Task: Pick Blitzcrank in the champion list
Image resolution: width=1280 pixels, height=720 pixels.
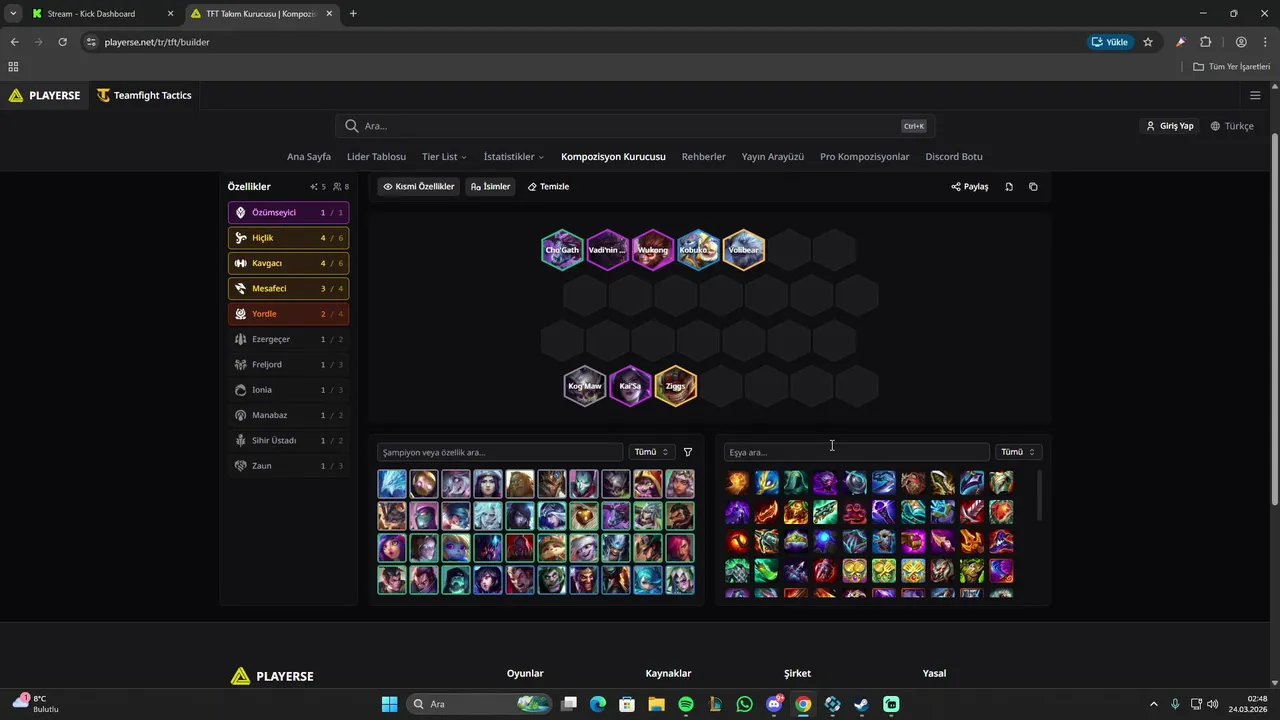Action: [424, 484]
